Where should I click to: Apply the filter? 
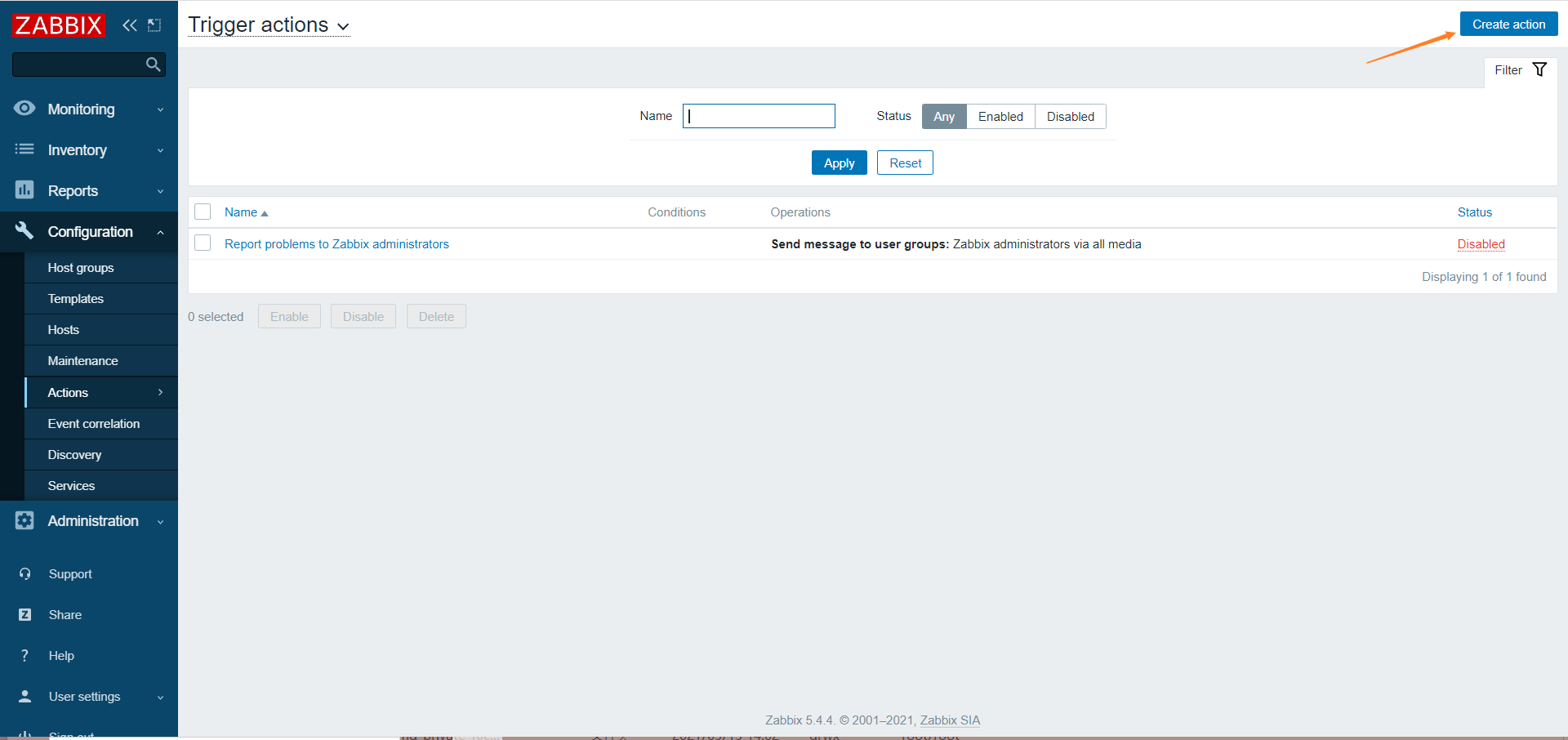pyautogui.click(x=839, y=163)
